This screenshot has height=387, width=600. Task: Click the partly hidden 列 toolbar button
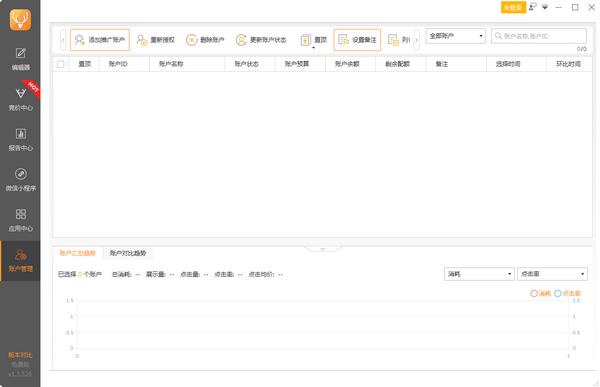coord(399,40)
